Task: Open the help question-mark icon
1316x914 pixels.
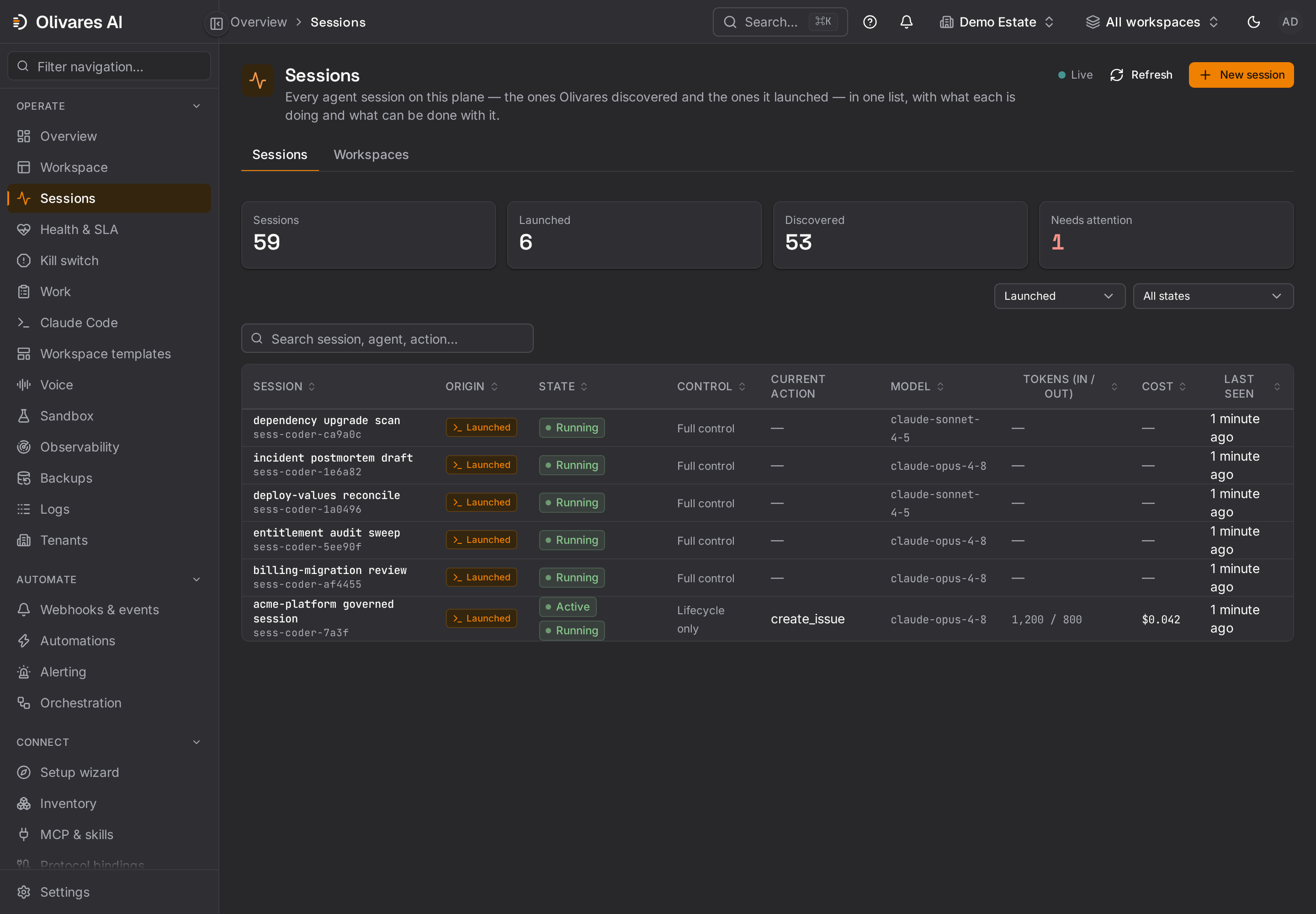Action: tap(869, 22)
